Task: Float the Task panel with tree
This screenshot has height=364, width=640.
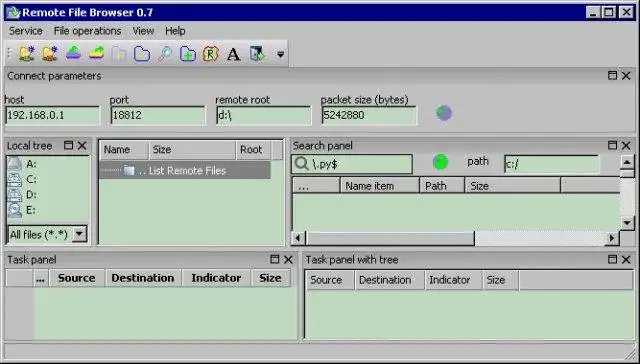Action: 612,259
